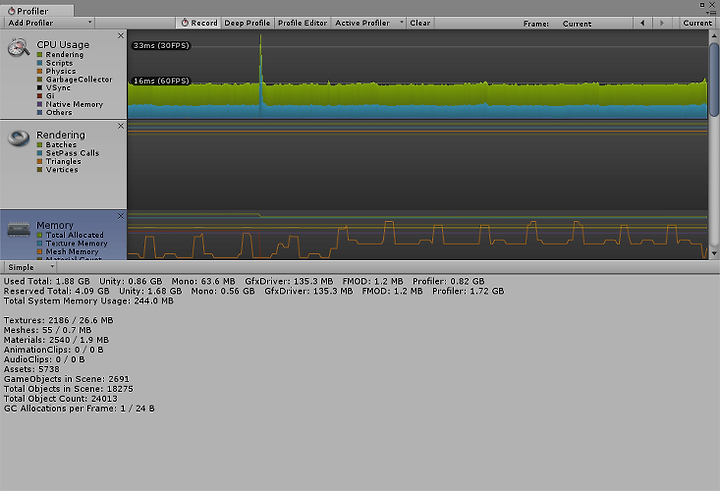Viewport: 720px width, 491px height.
Task: Clear the profiler data
Action: tap(420, 23)
